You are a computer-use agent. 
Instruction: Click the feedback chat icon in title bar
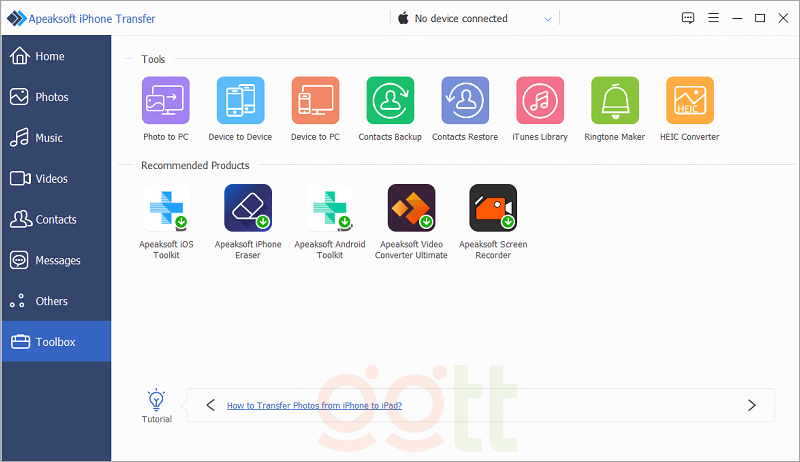click(688, 18)
